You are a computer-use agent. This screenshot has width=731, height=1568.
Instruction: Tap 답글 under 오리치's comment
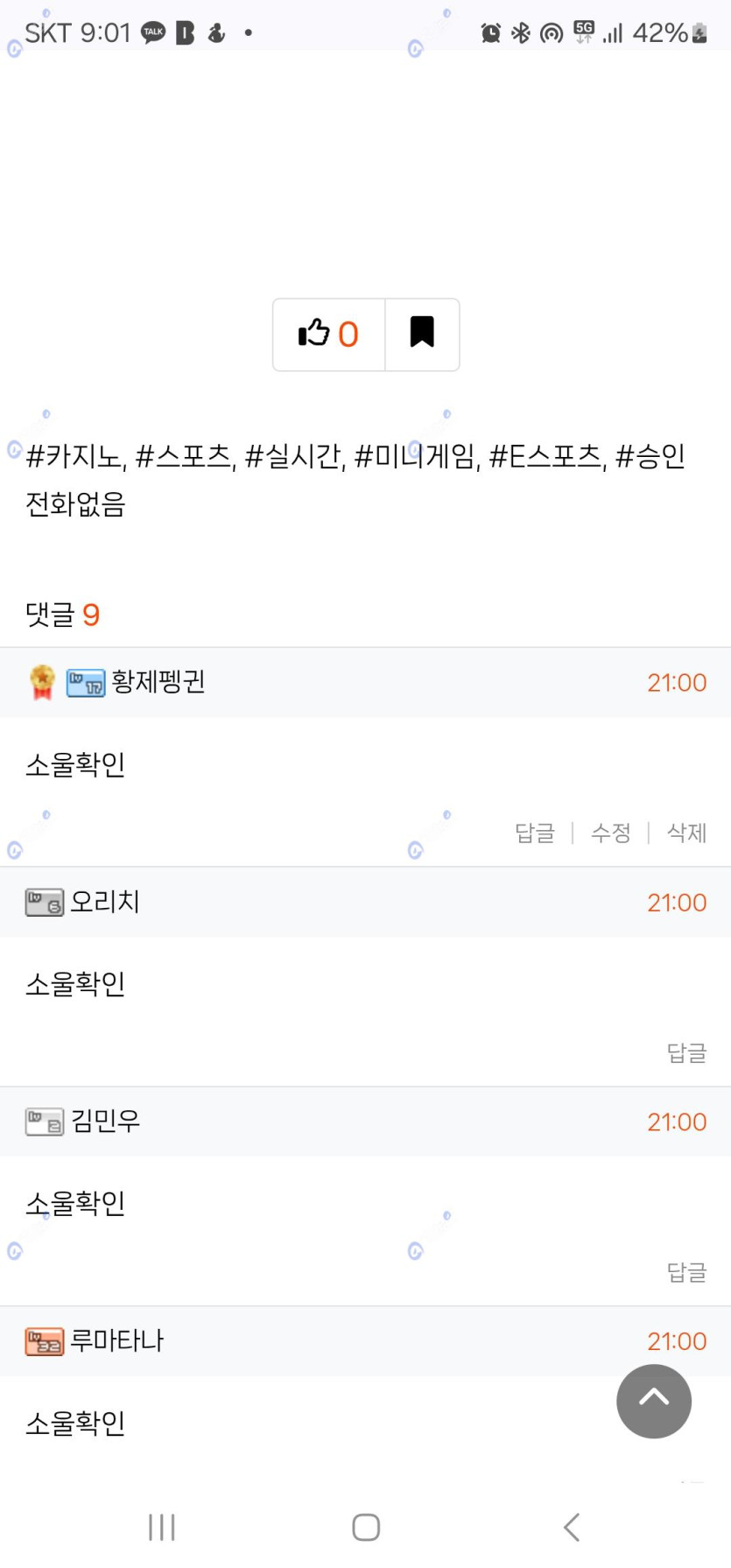(686, 1052)
